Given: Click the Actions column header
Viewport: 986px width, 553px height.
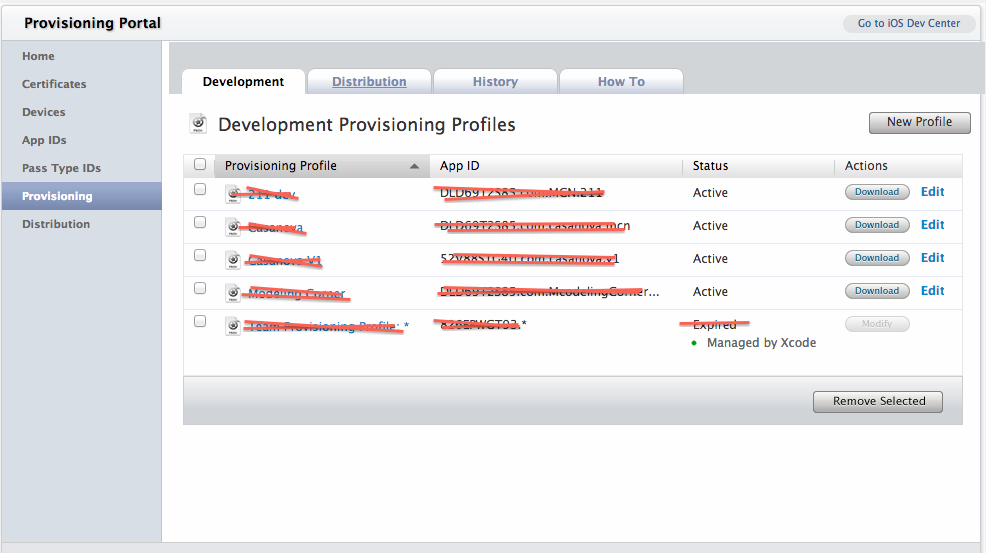Looking at the screenshot, I should pos(866,166).
